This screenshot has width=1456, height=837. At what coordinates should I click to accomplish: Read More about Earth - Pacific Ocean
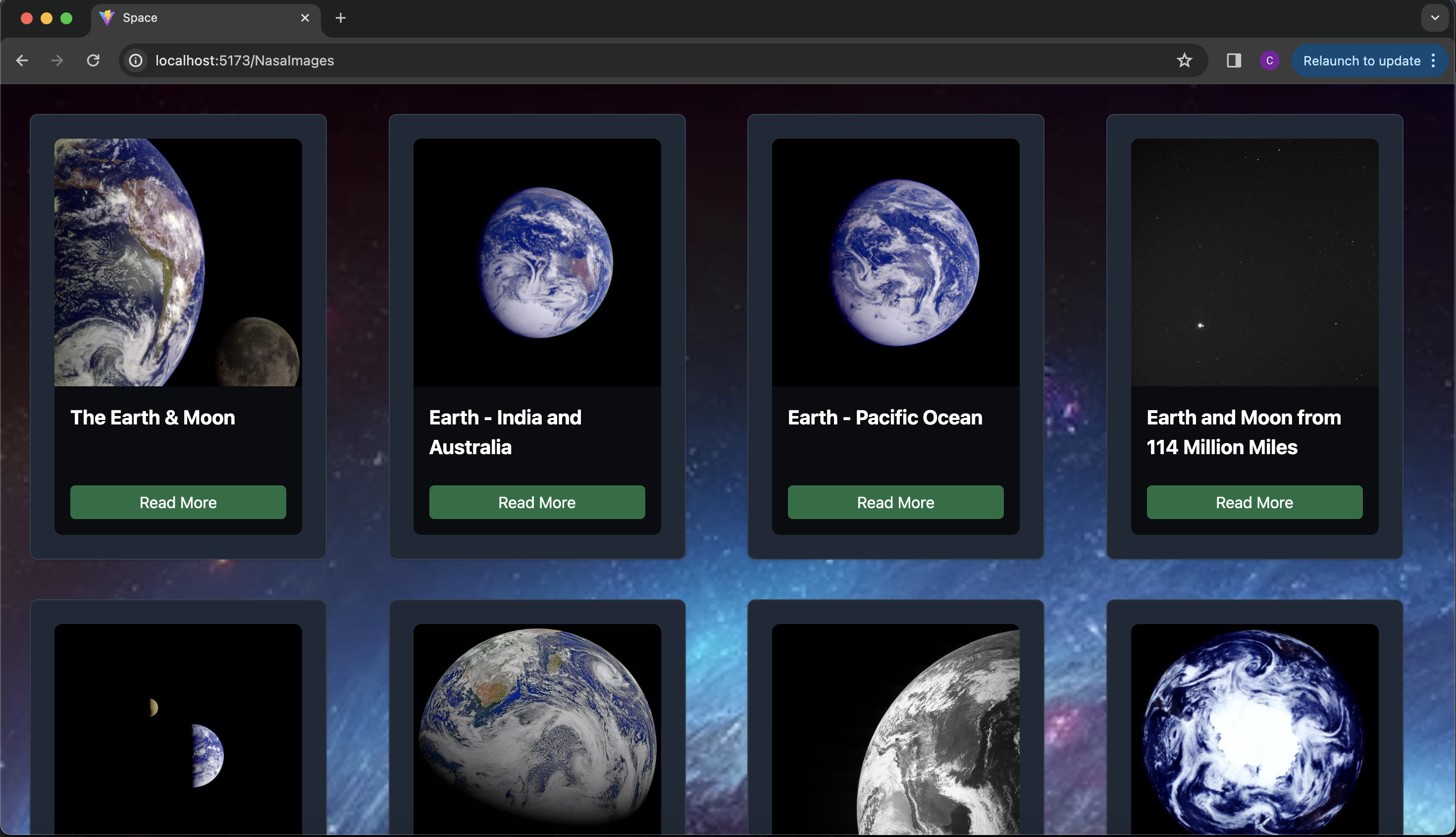pyautogui.click(x=895, y=502)
